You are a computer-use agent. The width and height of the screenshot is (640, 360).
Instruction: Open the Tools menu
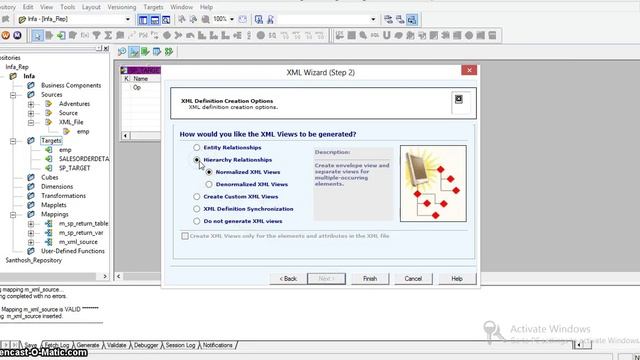tap(68, 7)
